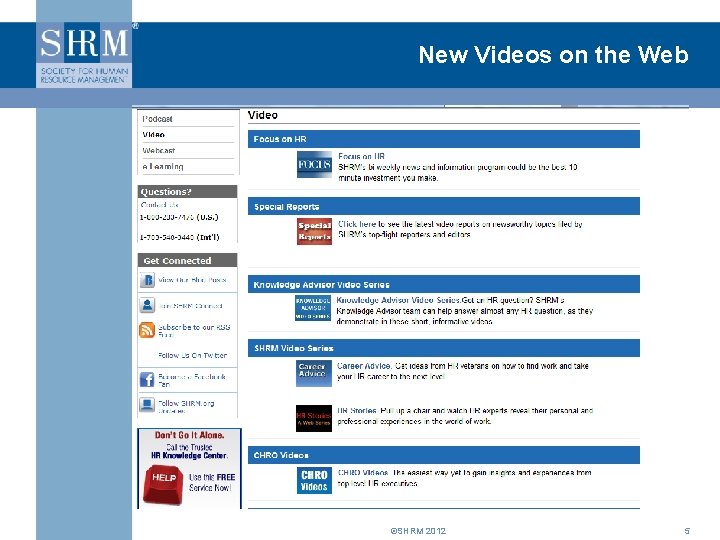Click the Focus on HR section header
Screen dimensions: 720x540
(x=444, y=139)
